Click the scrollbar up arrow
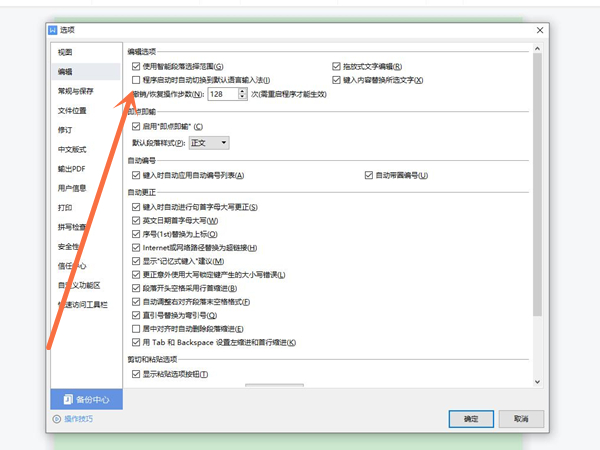Viewport: 600px width, 450px height. (538, 53)
